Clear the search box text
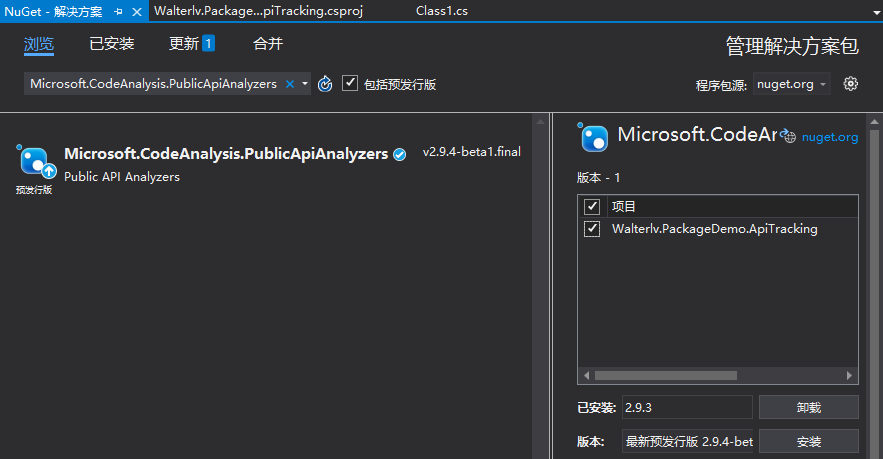Viewport: 883px width, 459px height. 290,84
